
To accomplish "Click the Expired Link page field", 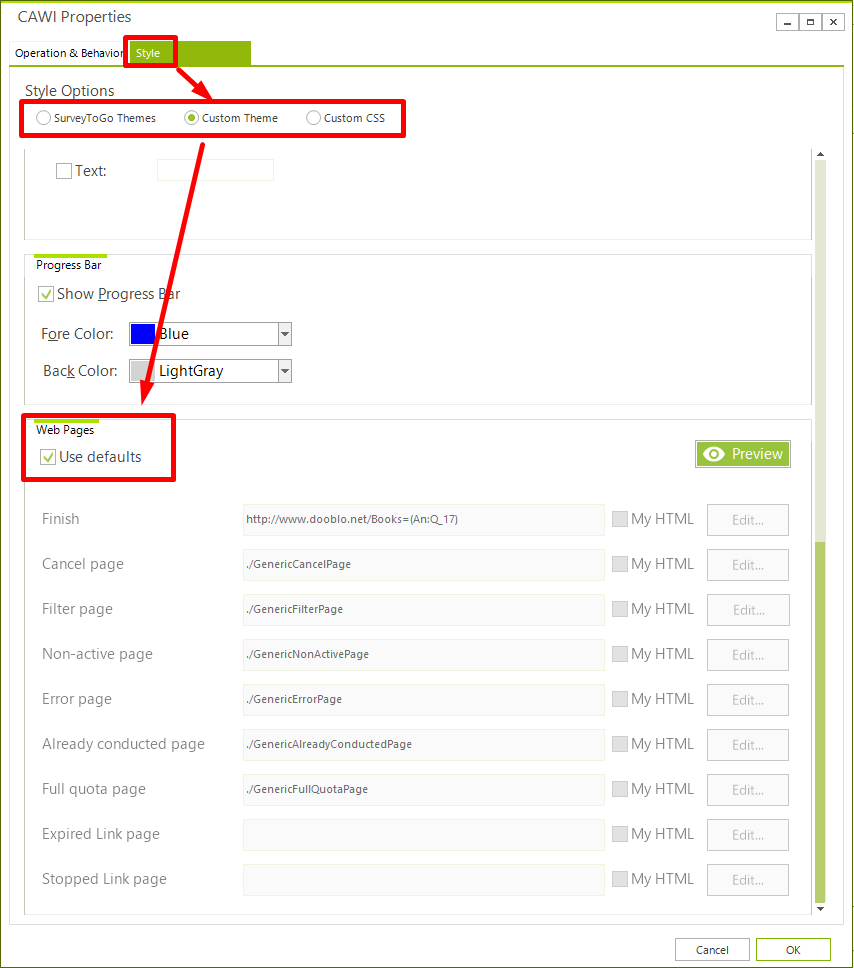I will click(424, 835).
